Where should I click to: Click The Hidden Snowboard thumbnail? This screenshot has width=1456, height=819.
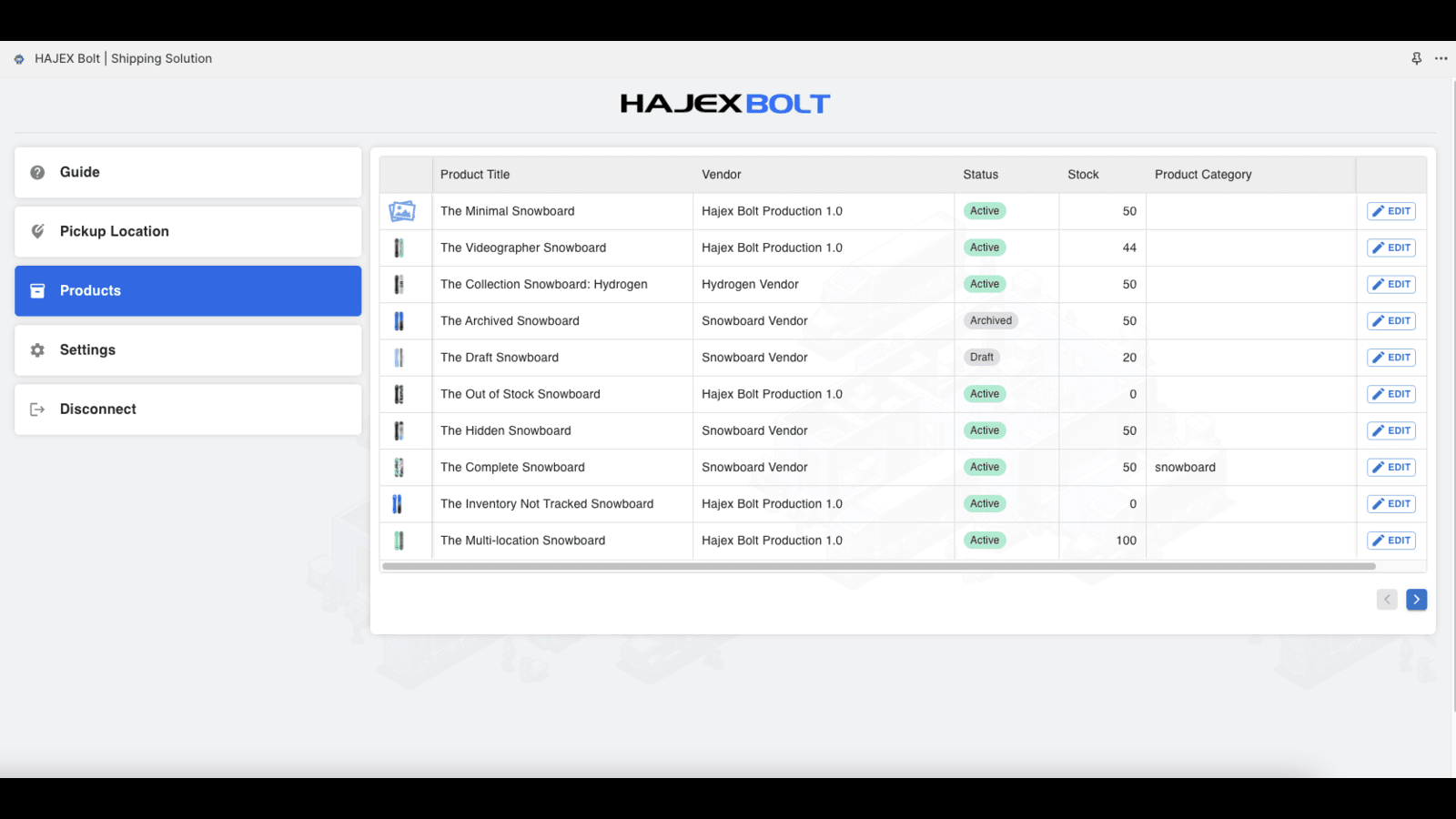tap(399, 430)
